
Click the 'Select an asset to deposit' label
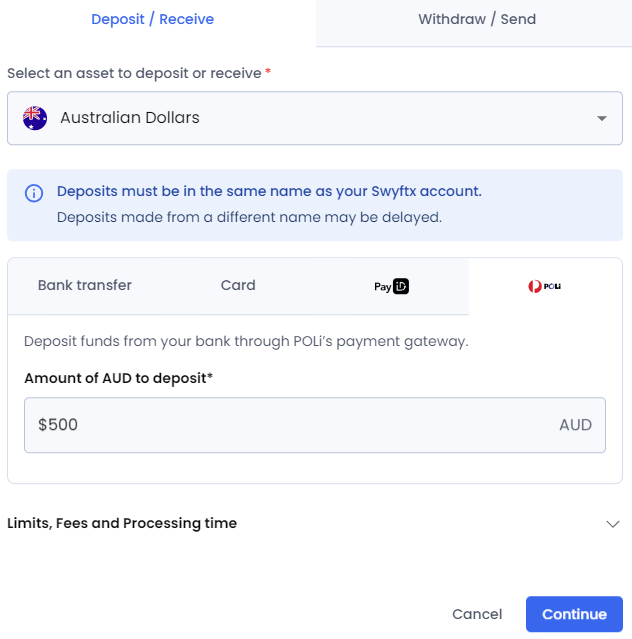point(135,73)
